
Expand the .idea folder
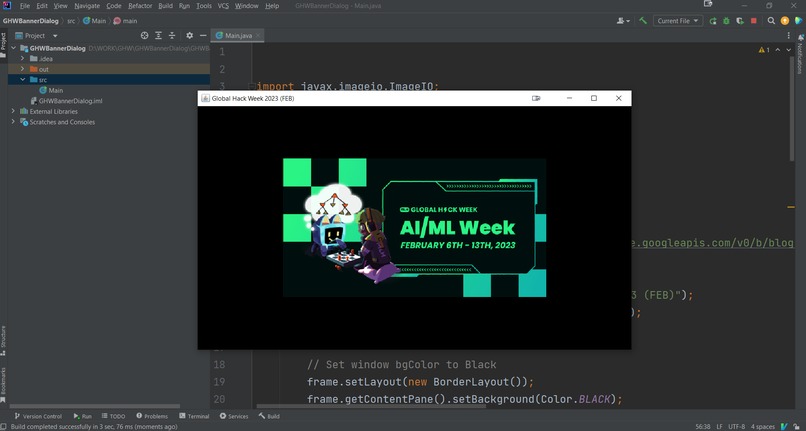pos(23,59)
